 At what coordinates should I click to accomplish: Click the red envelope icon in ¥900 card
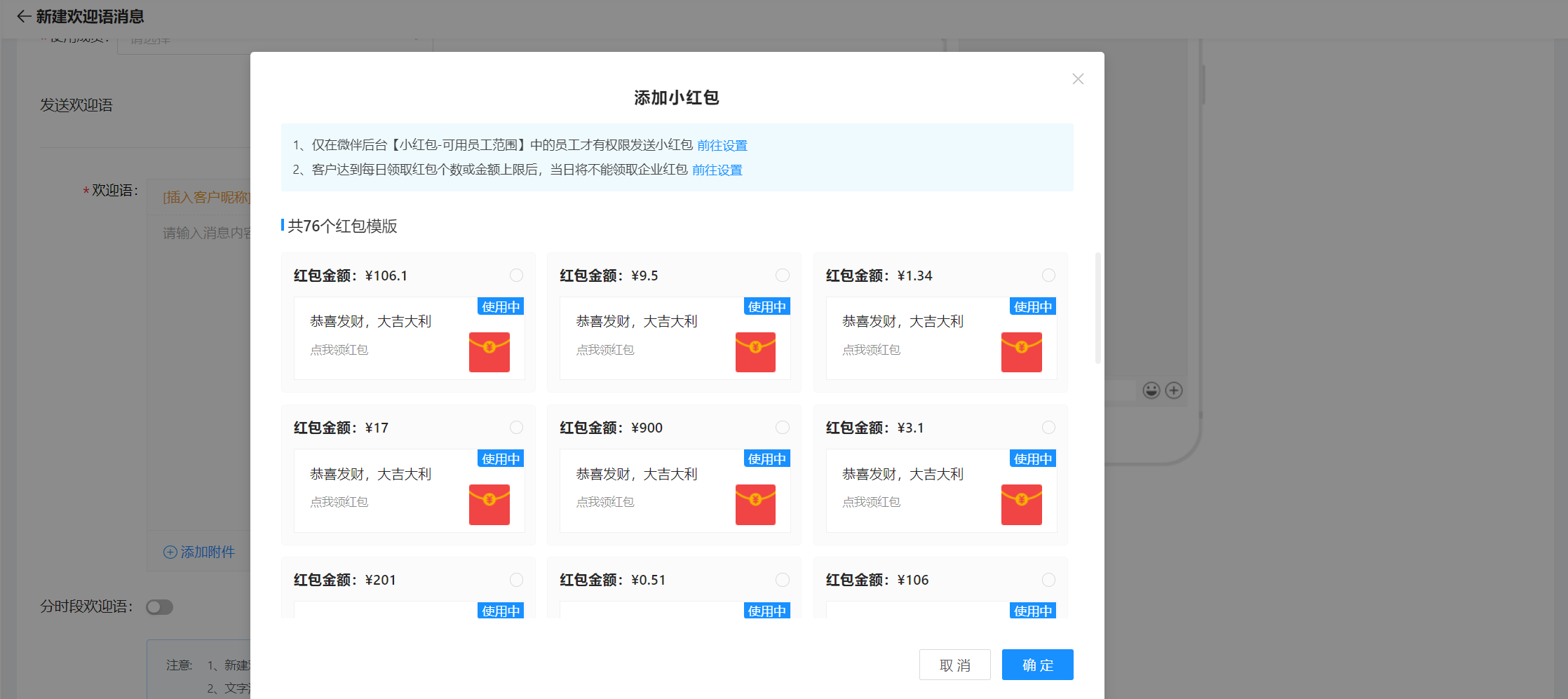pos(755,505)
